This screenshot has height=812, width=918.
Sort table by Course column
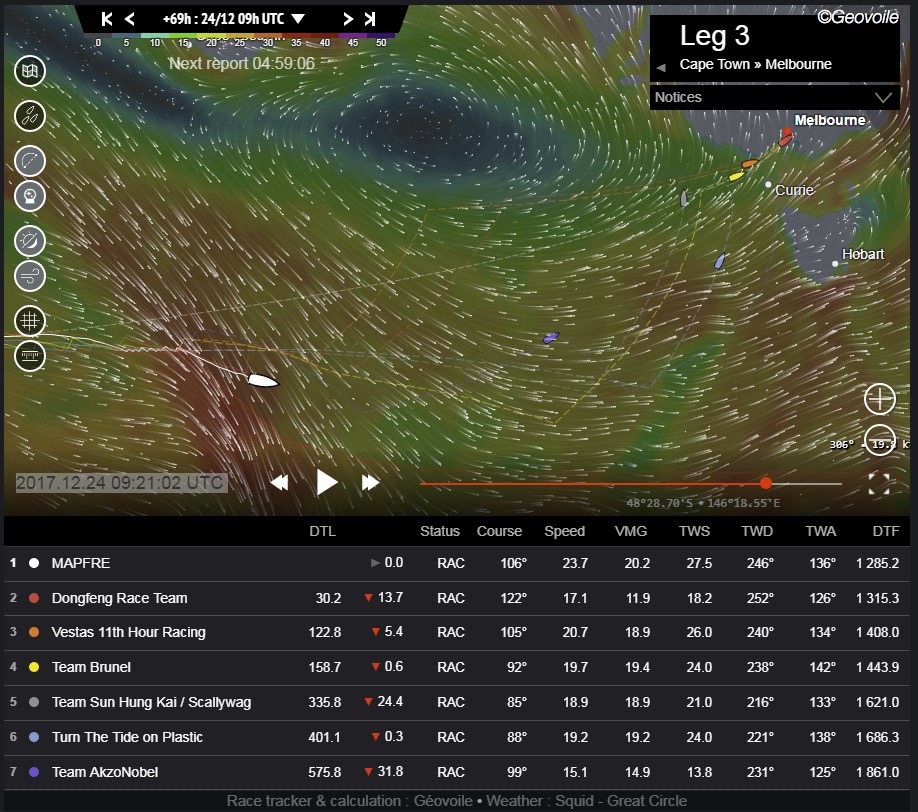[x=499, y=531]
